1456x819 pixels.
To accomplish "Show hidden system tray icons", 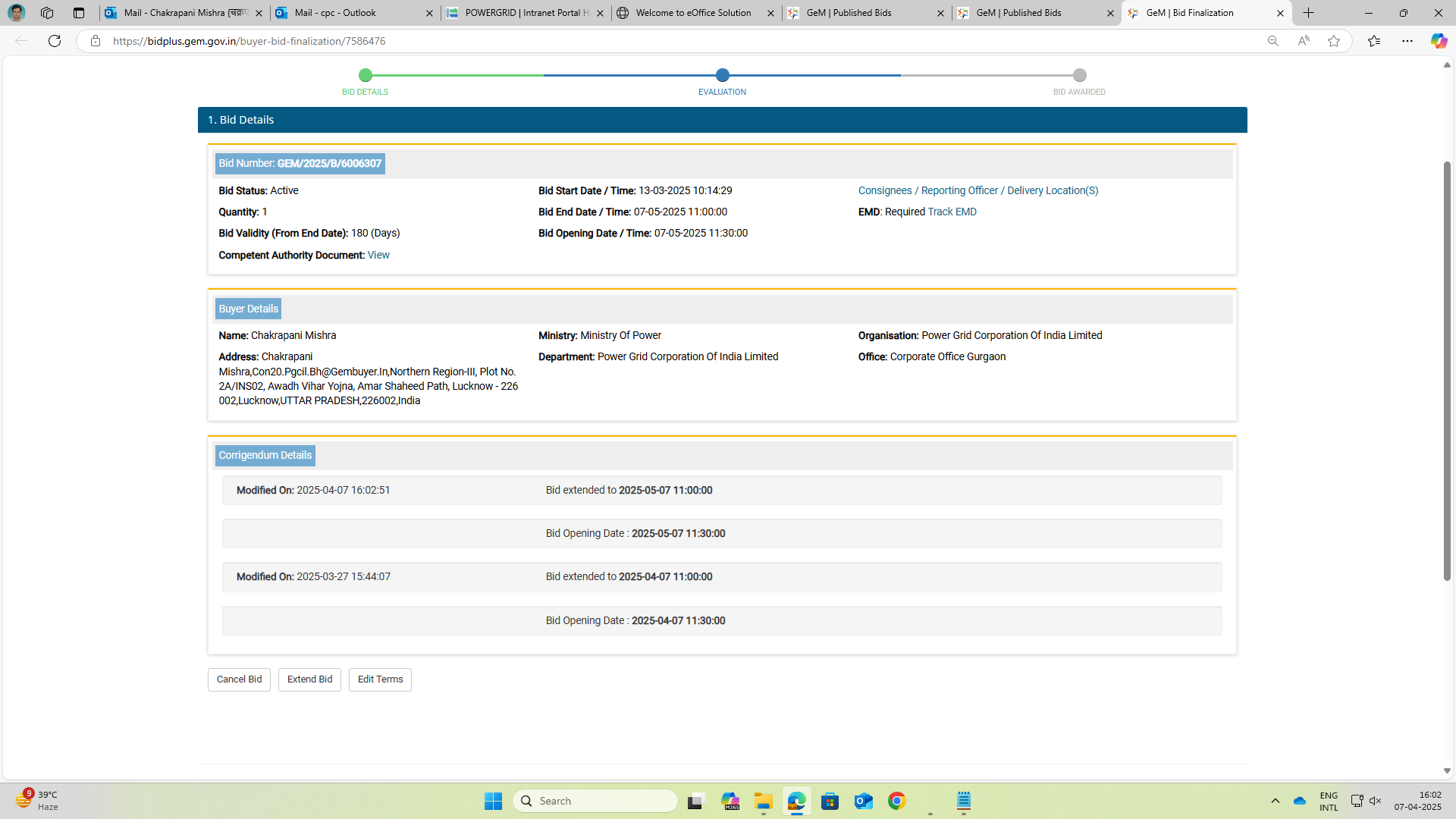I will point(1276,801).
